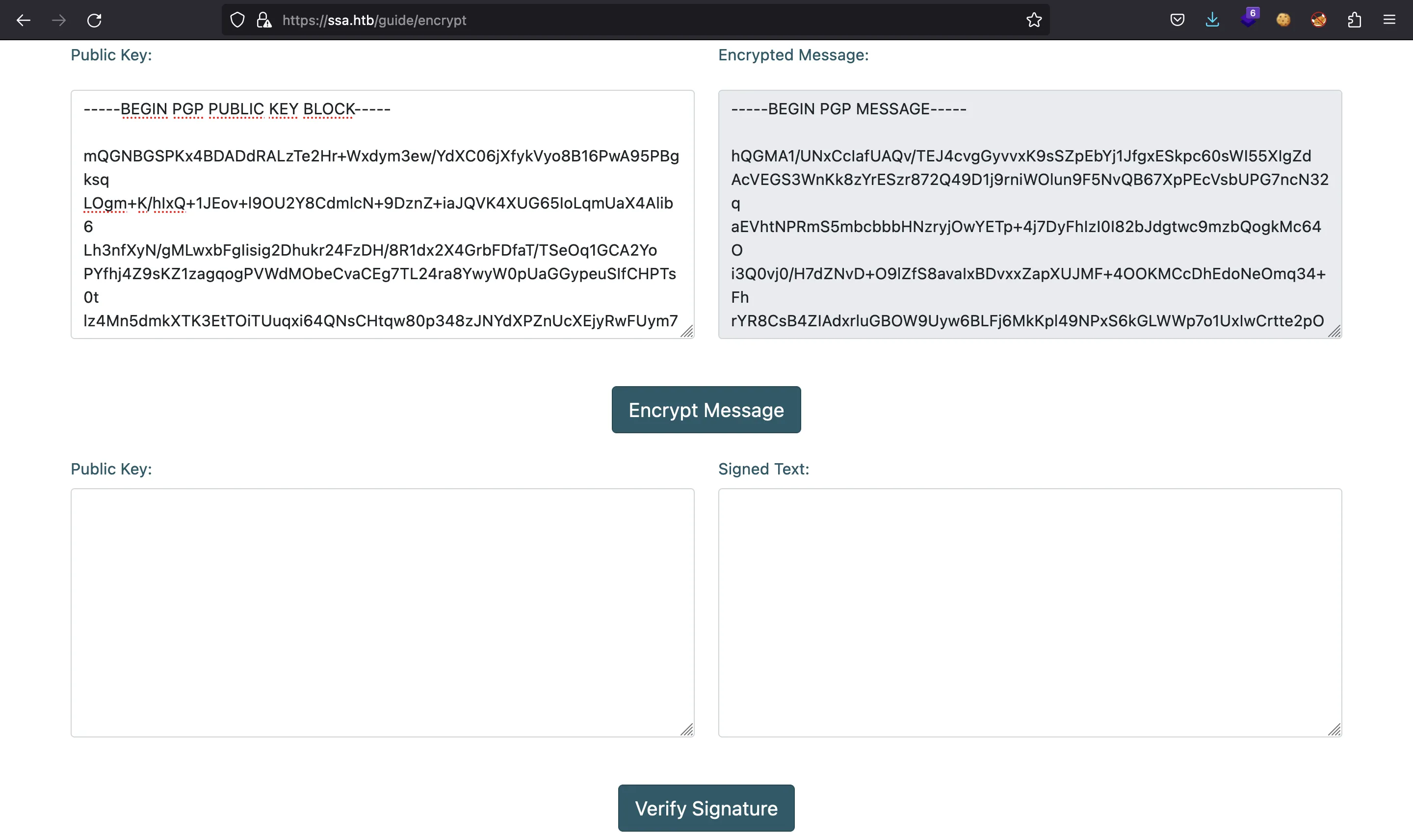Click resize handle of lower Public Key box
This screenshot has height=840, width=1413.
coord(687,730)
